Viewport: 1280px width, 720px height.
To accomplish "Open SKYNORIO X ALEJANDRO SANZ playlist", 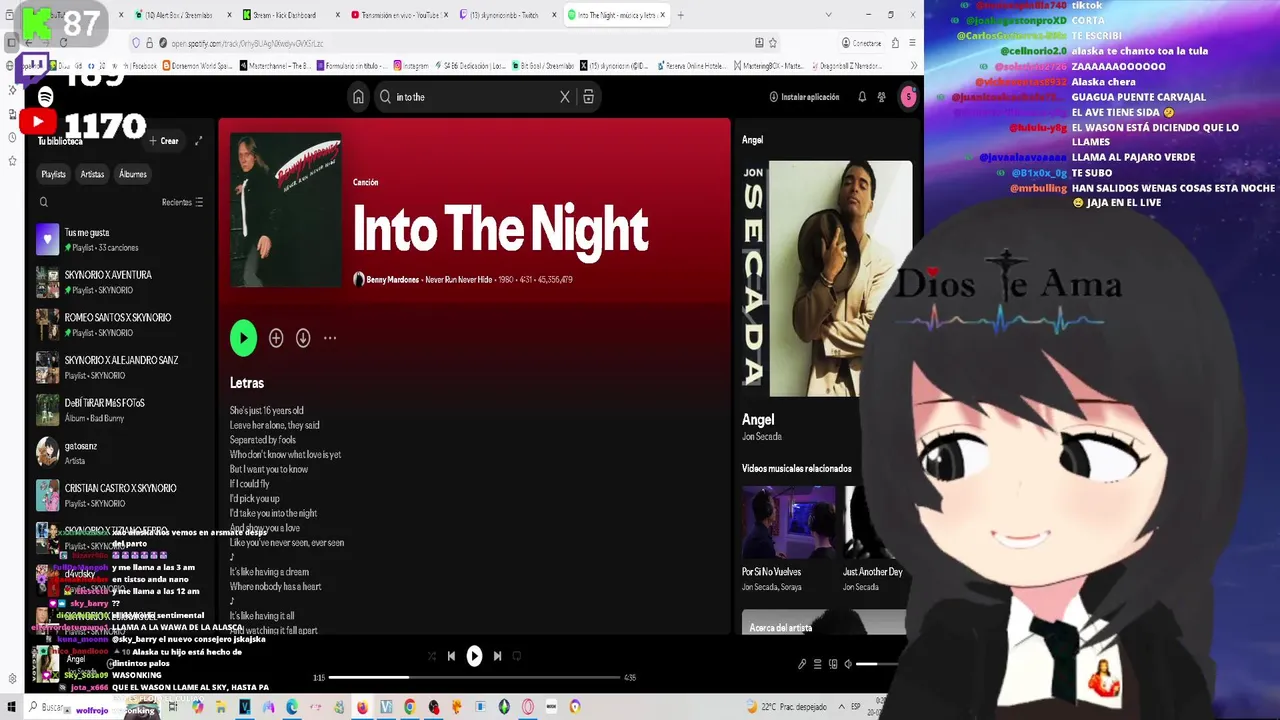I will point(120,368).
